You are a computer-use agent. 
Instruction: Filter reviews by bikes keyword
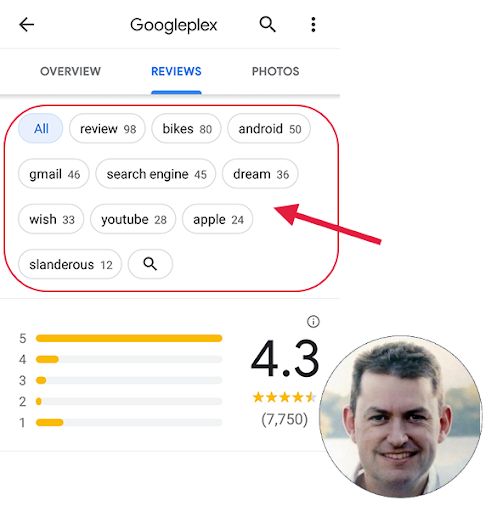[x=187, y=129]
